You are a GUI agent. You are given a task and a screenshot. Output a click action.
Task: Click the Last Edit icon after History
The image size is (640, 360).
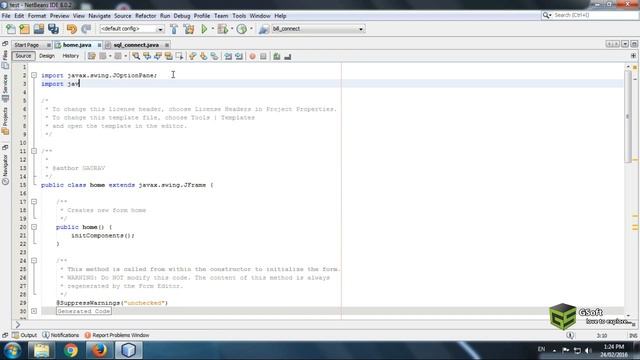tap(91, 56)
